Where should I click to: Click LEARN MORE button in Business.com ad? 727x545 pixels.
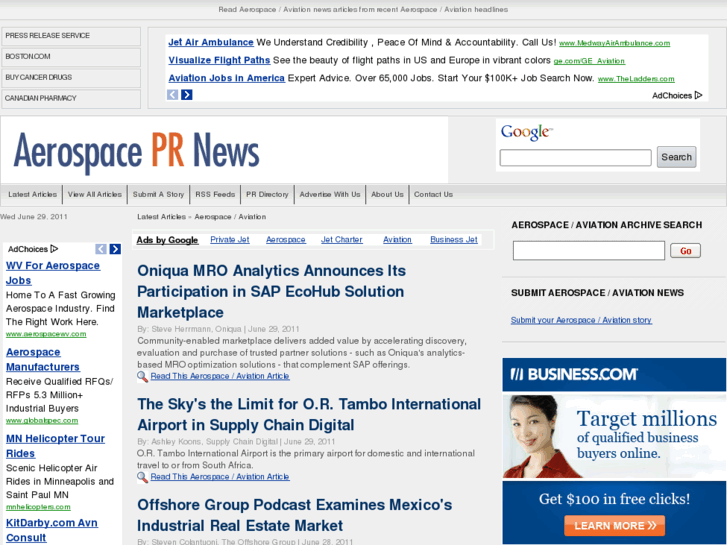[614, 526]
